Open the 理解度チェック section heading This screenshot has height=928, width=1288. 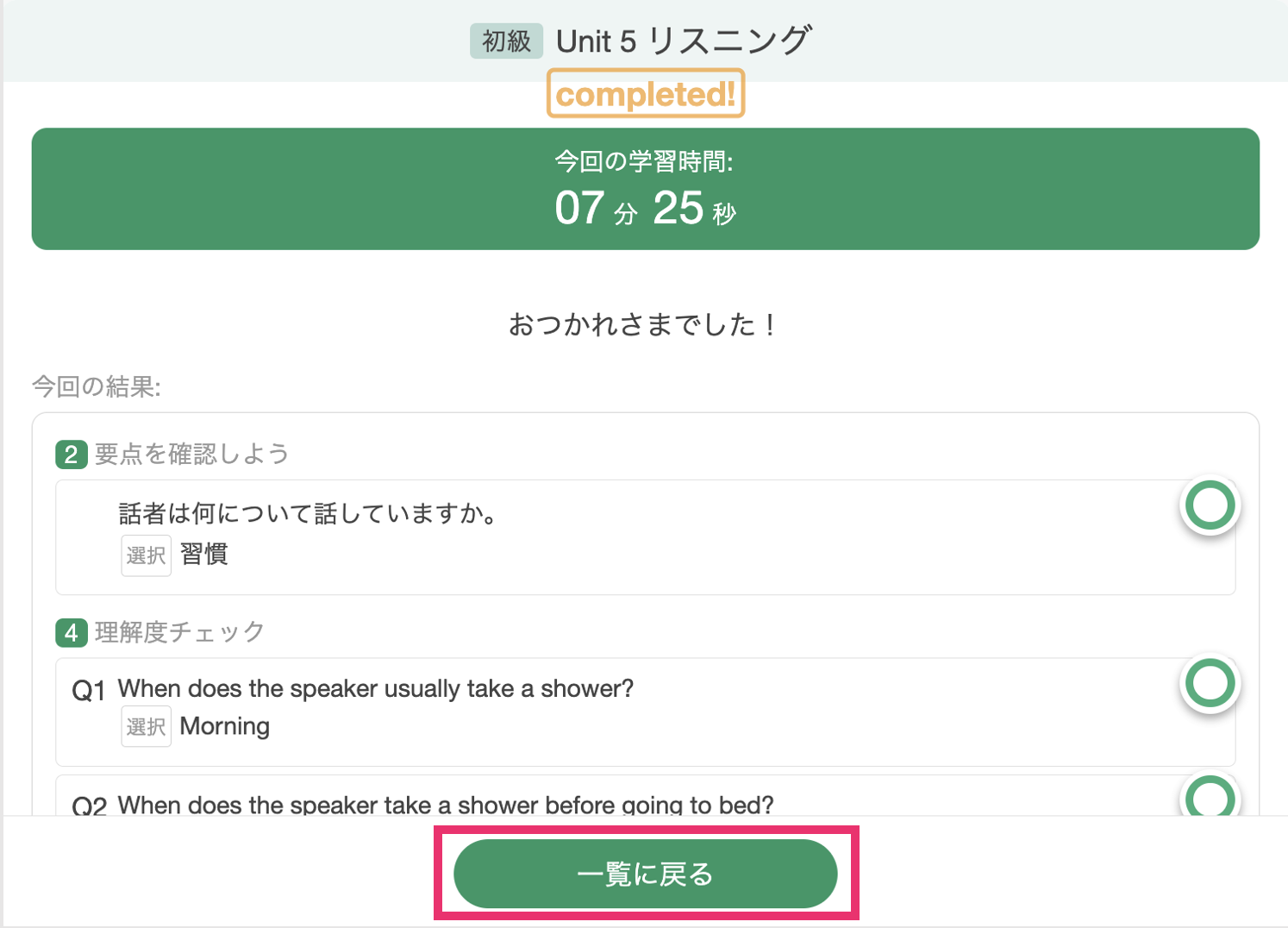click(x=179, y=632)
